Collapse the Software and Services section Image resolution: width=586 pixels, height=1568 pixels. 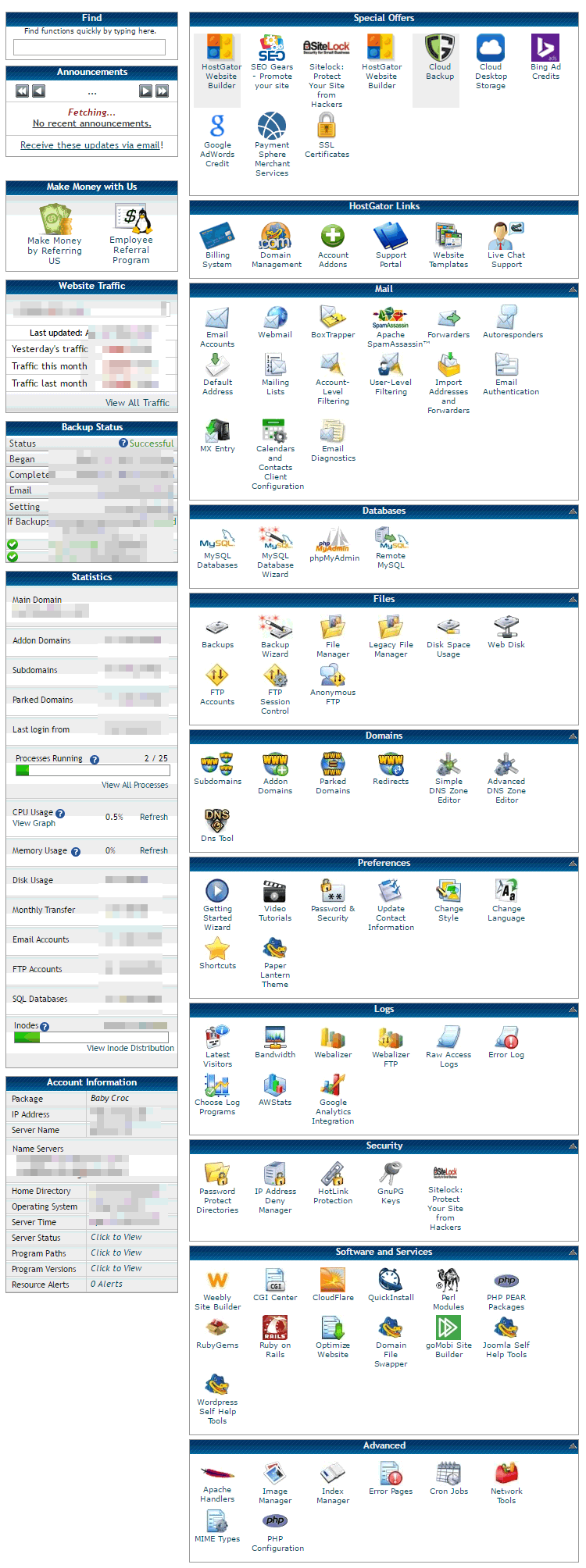coord(573,1252)
